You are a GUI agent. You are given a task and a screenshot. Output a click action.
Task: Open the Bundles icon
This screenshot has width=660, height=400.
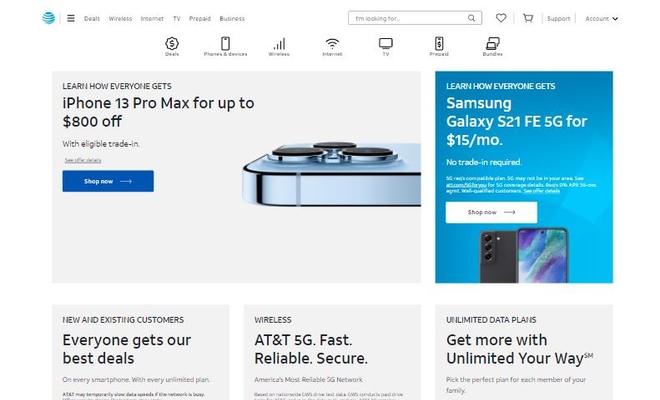492,45
